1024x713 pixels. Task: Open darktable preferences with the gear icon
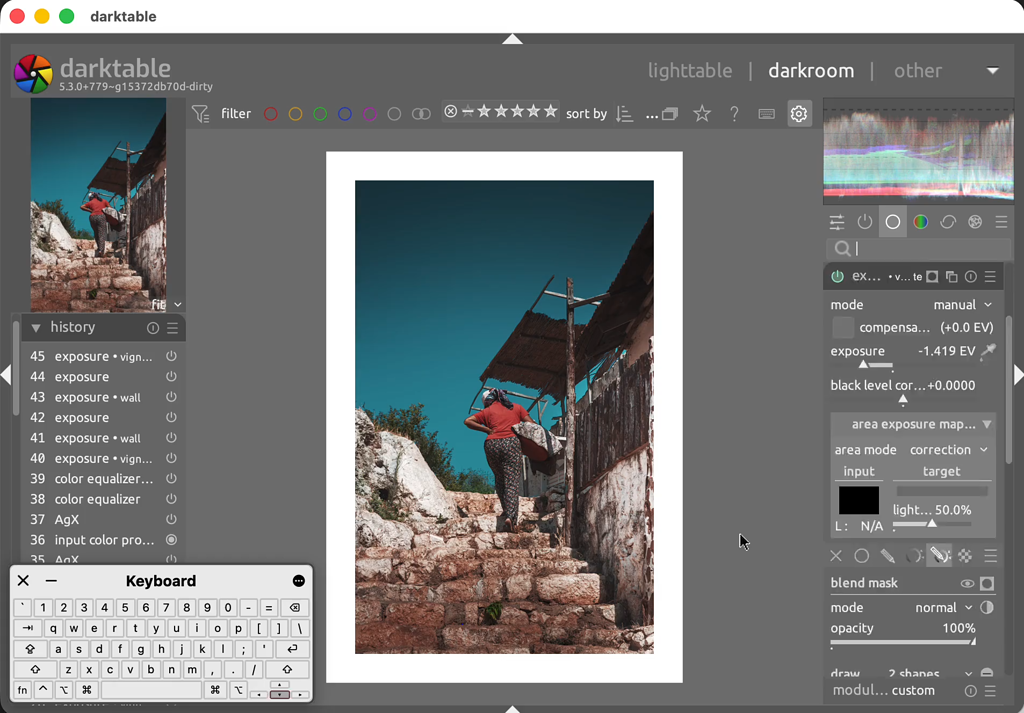coord(799,113)
